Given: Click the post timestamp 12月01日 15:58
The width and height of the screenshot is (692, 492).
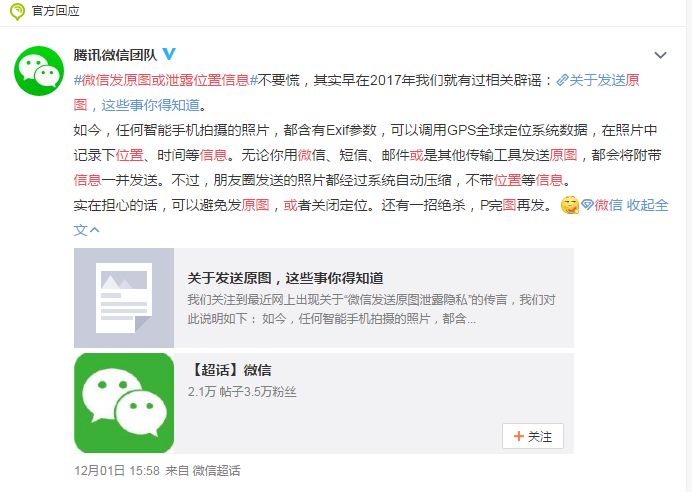Looking at the screenshot, I should click(x=117, y=470).
